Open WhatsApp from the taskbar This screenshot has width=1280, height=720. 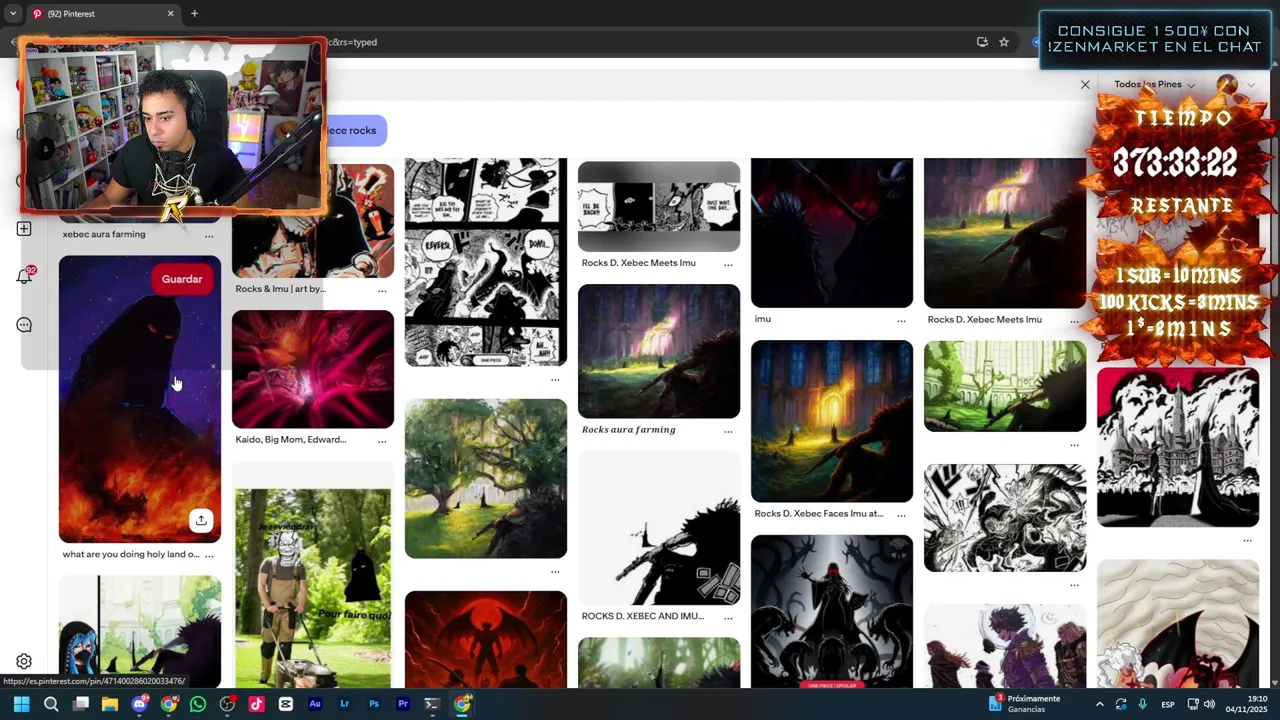point(198,704)
